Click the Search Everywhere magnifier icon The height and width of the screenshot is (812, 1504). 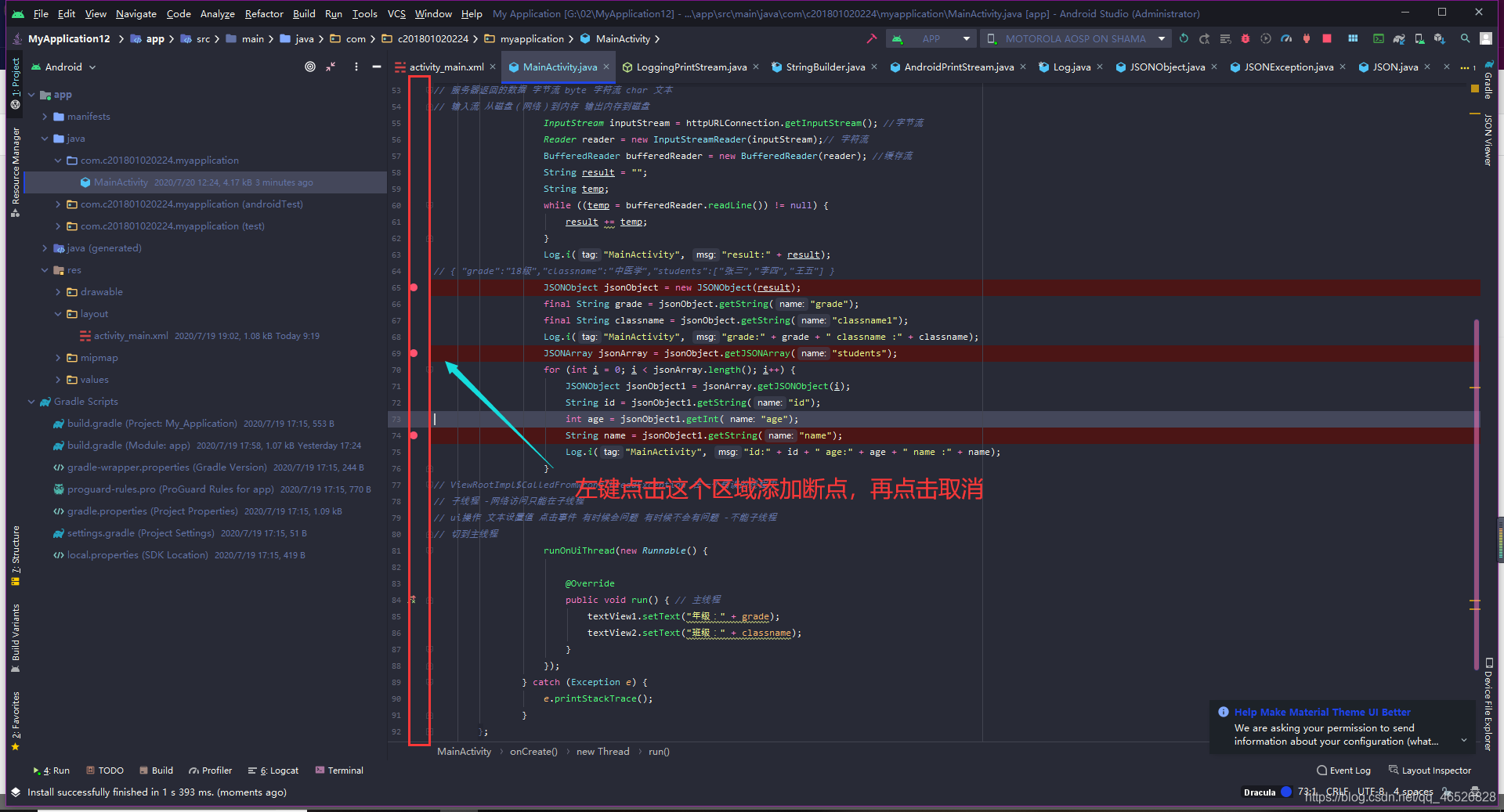coord(1465,38)
